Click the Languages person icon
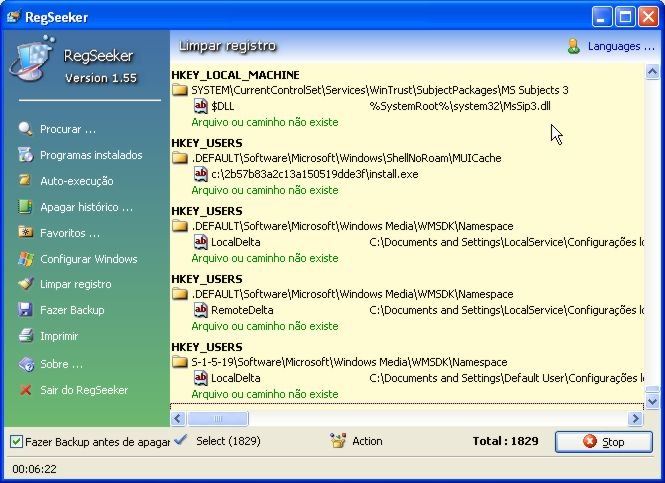Screen dimensions: 665x483 pos(573,46)
